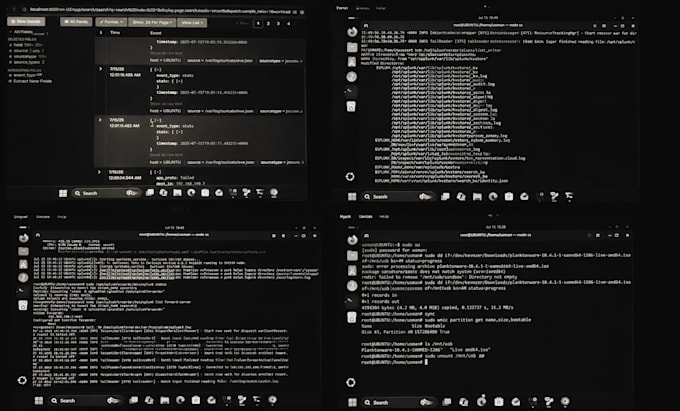Open Input menu of bottom-left VM window
Viewport: 680px width, 411px height.
20,217
